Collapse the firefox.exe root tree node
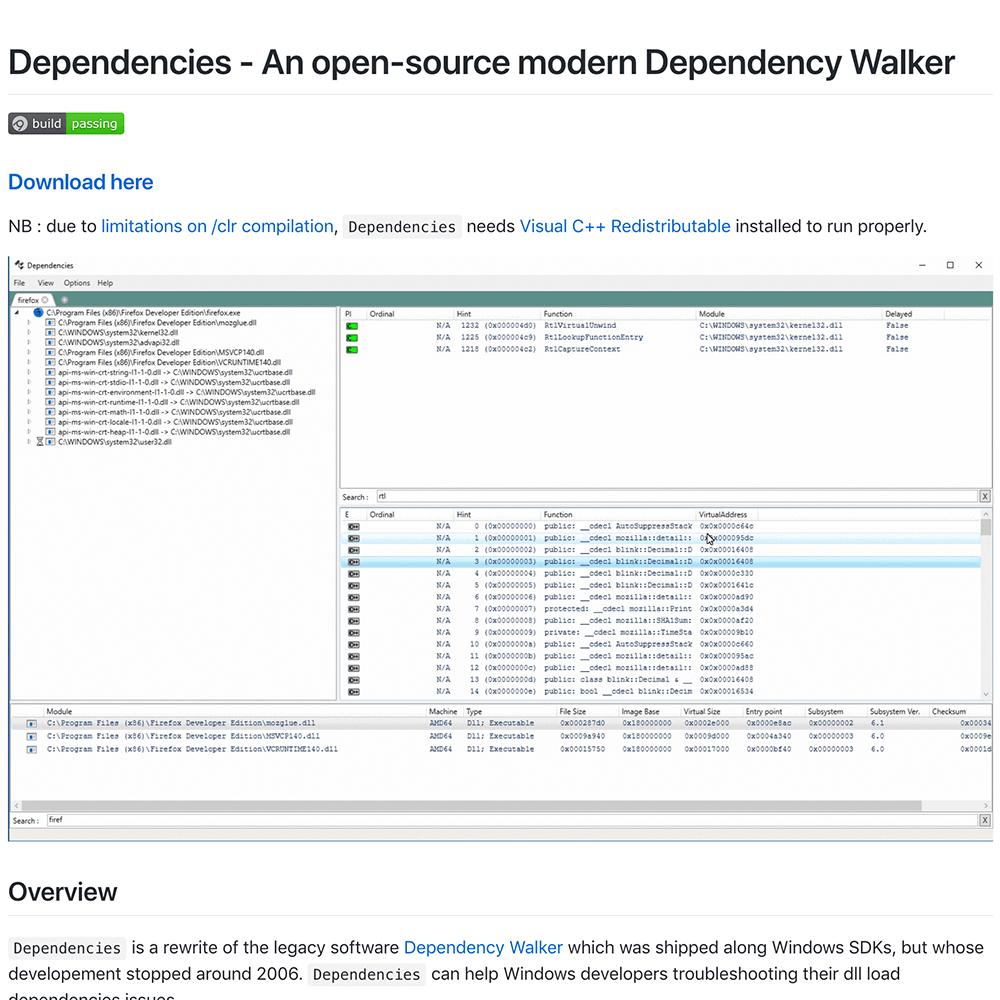The image size is (1000, 1000). (17, 312)
